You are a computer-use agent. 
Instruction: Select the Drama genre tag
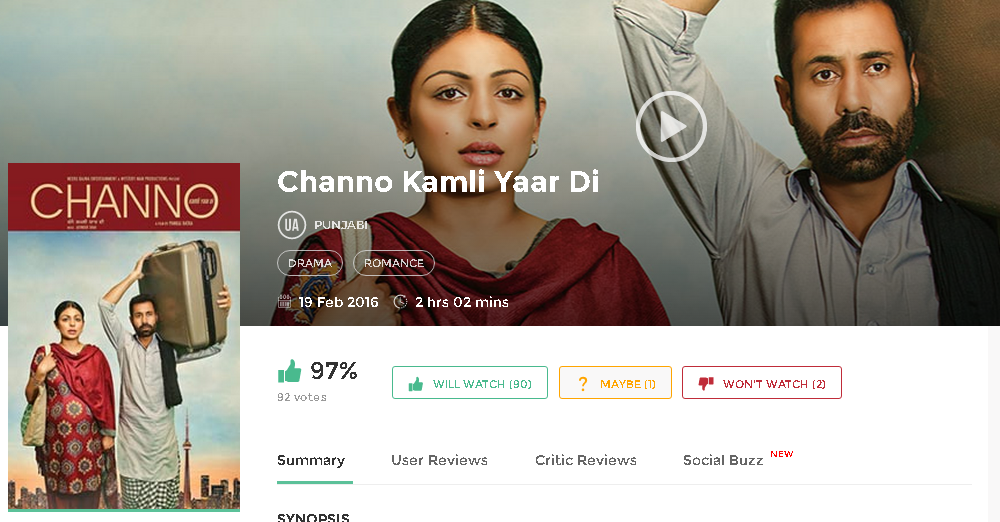coord(310,263)
